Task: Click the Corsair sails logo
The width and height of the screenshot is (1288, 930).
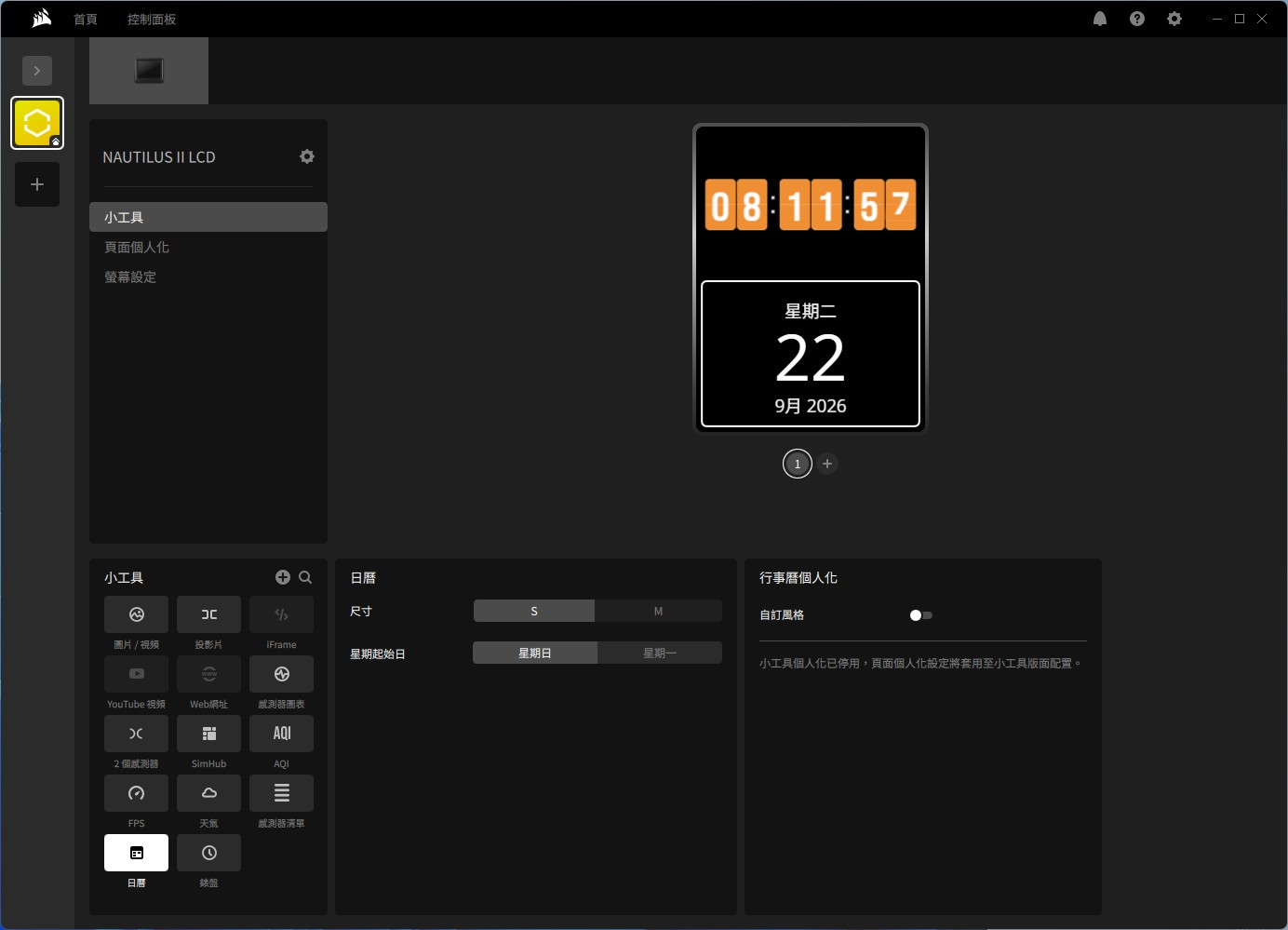Action: tap(41, 19)
